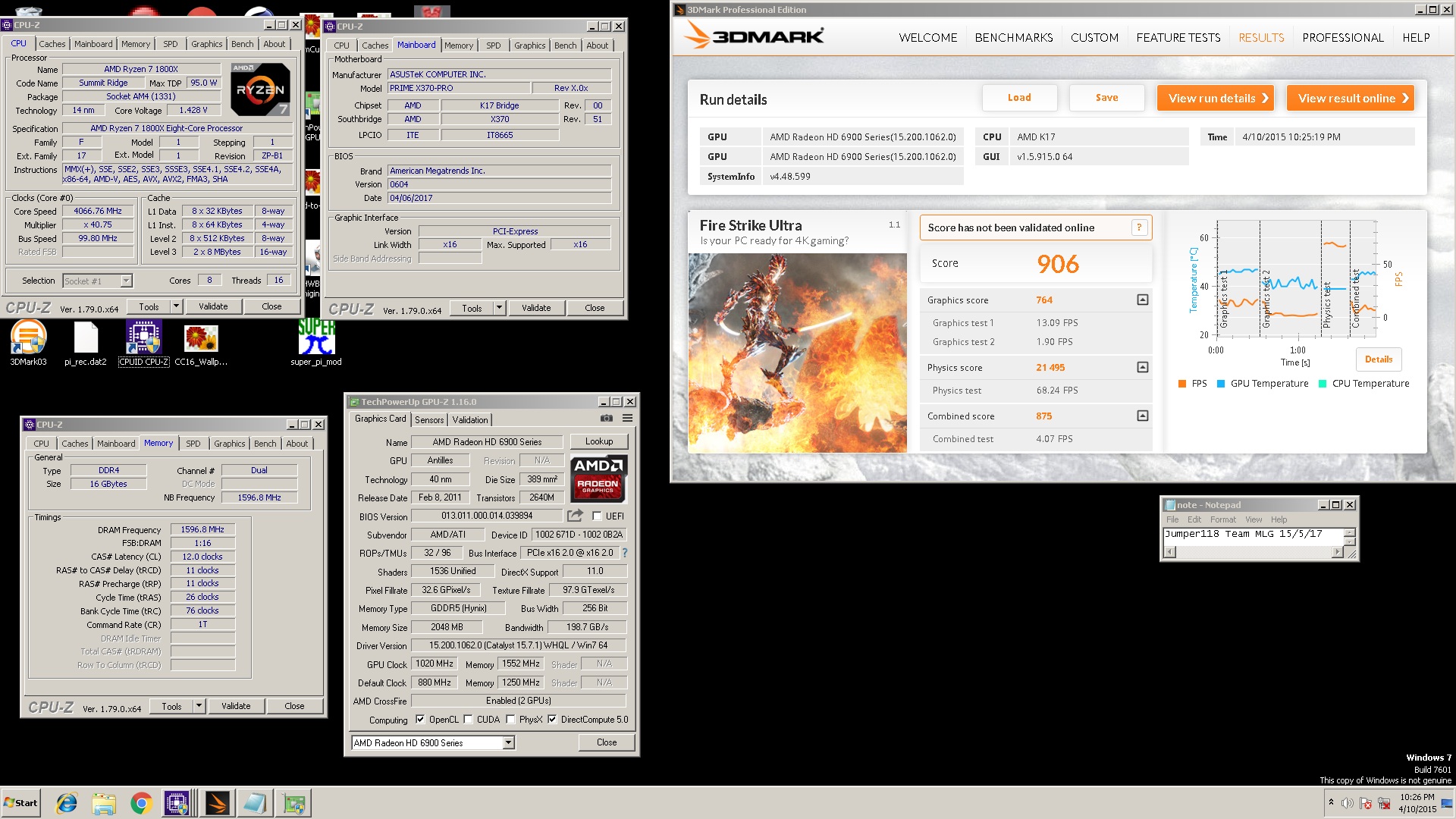Go to the BENCHMARKS section in 3DMark
Image resolution: width=1456 pixels, height=819 pixels.
[1014, 38]
